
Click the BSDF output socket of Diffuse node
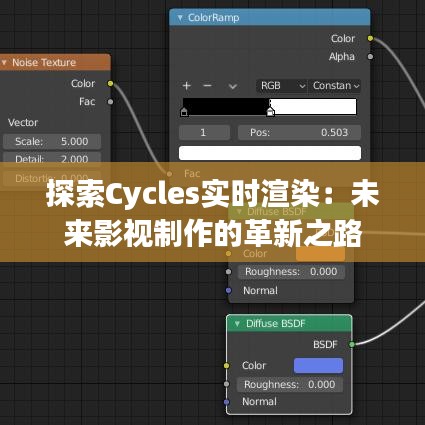coord(352,344)
